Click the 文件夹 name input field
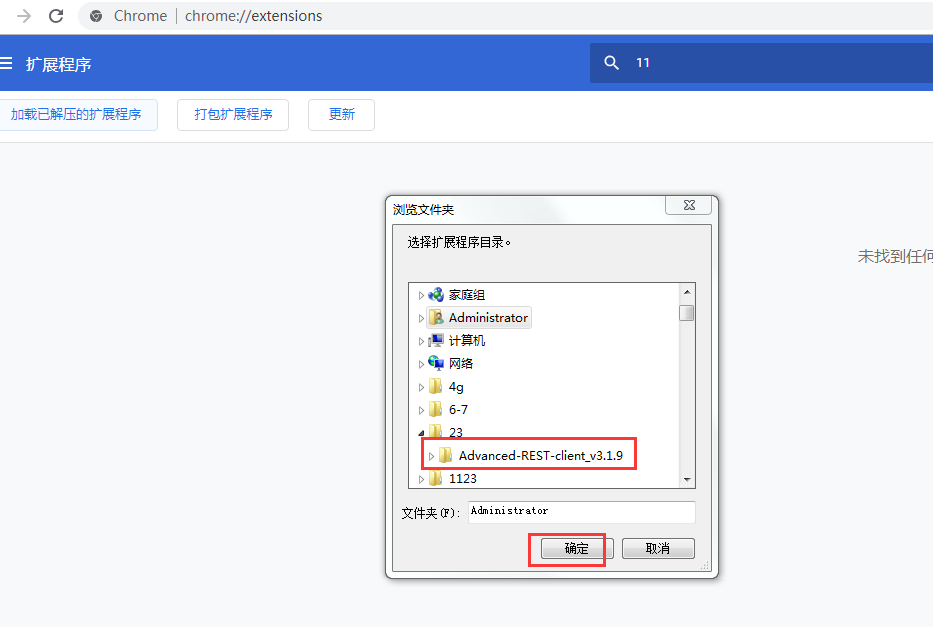 [582, 512]
